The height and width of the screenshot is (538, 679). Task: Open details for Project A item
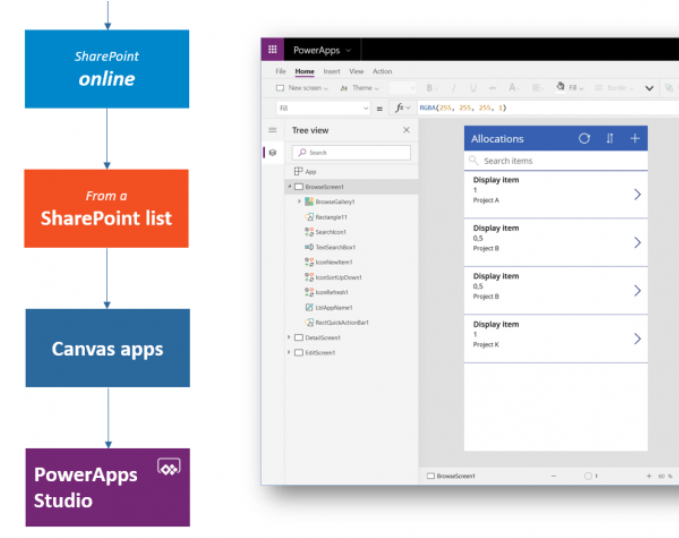coord(637,194)
